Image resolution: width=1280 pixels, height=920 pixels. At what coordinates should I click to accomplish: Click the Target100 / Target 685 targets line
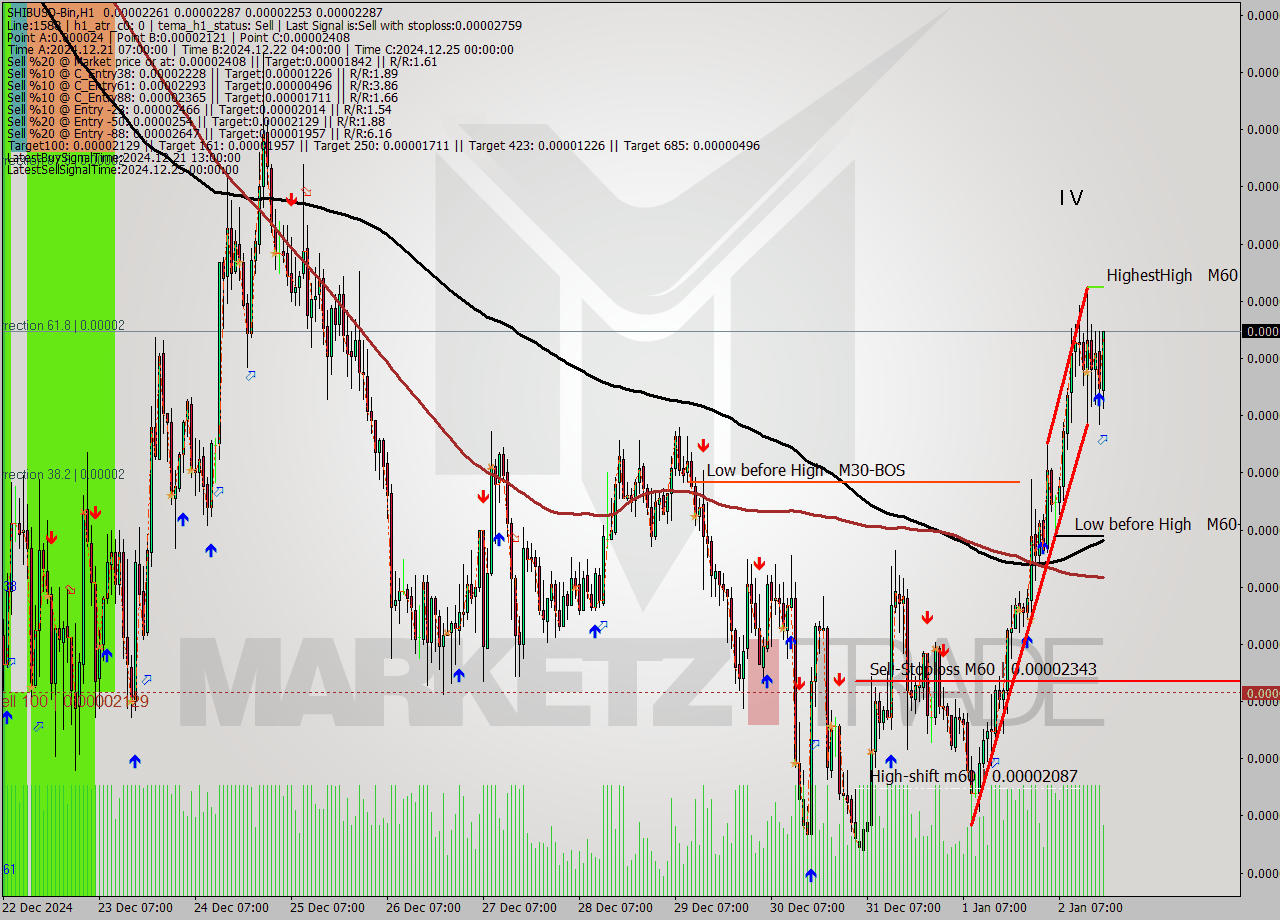(x=383, y=146)
